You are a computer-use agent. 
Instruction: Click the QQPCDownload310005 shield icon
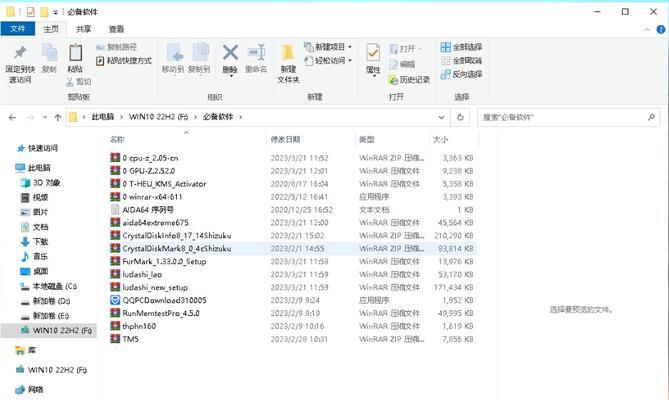(x=115, y=300)
